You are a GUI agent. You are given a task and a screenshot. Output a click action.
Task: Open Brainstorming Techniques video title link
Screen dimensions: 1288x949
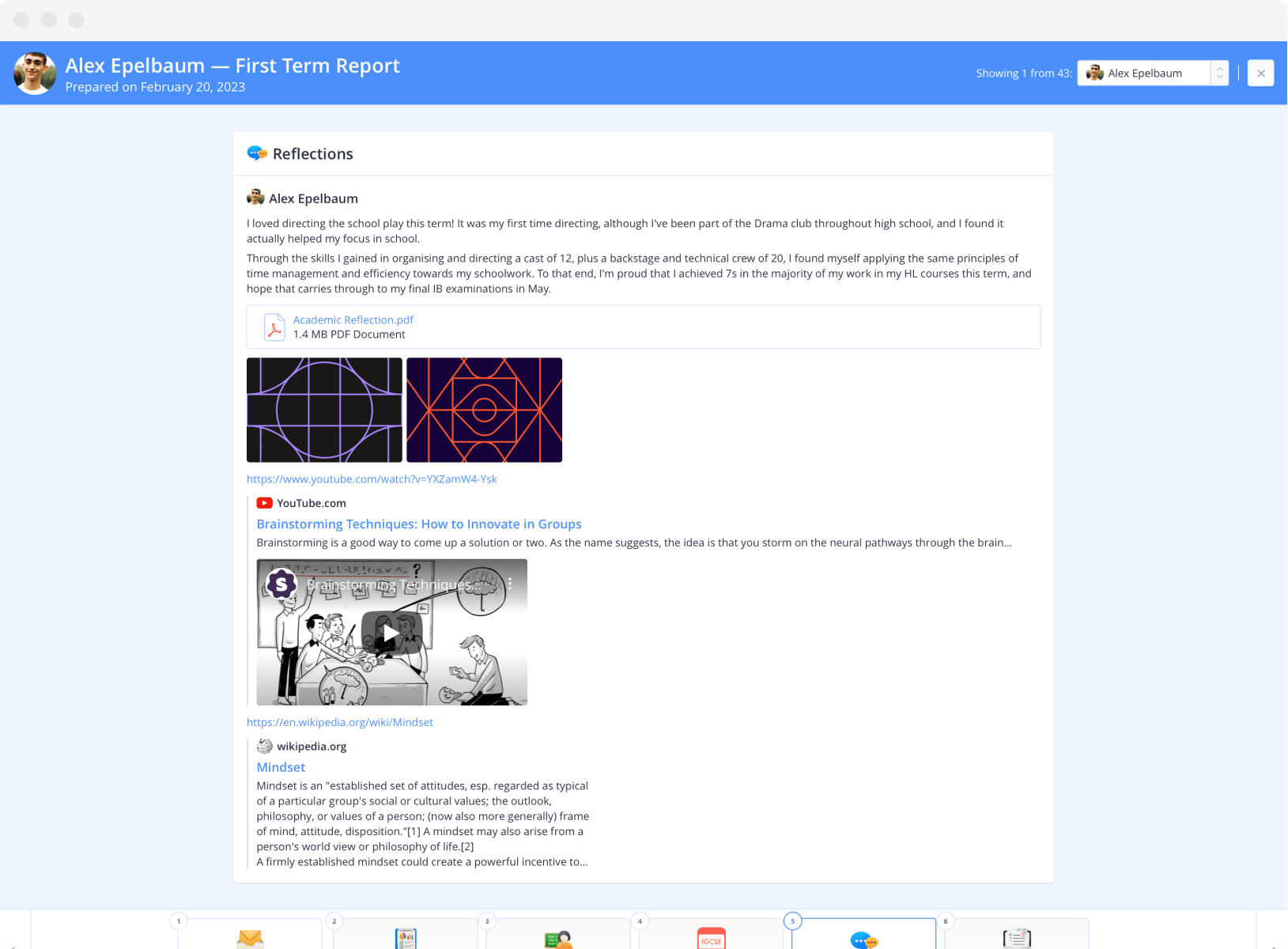pyautogui.click(x=418, y=524)
